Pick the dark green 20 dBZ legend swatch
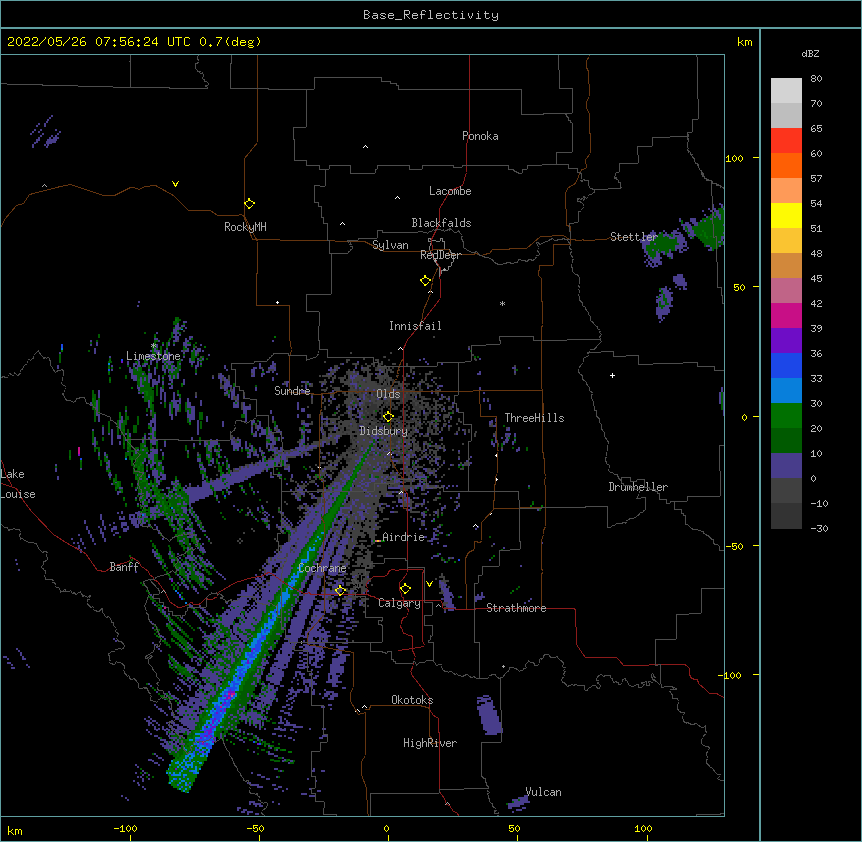 tap(786, 441)
